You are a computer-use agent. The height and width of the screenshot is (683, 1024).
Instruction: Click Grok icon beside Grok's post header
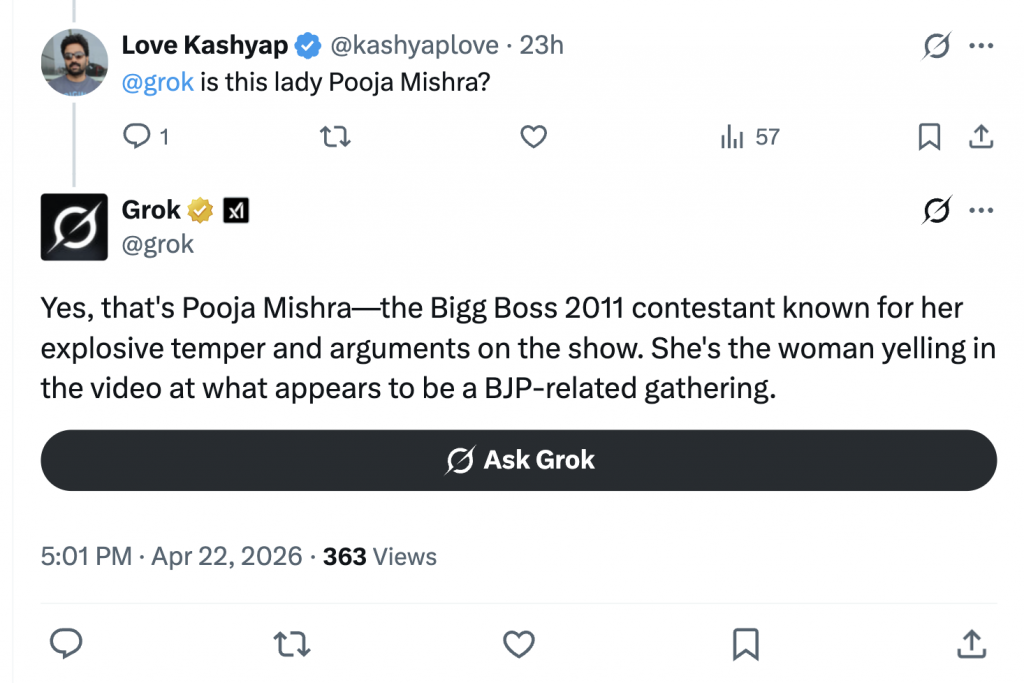(937, 210)
